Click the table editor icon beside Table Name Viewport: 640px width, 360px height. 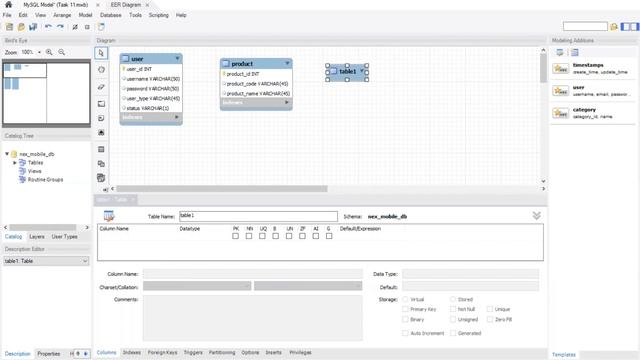pos(109,216)
